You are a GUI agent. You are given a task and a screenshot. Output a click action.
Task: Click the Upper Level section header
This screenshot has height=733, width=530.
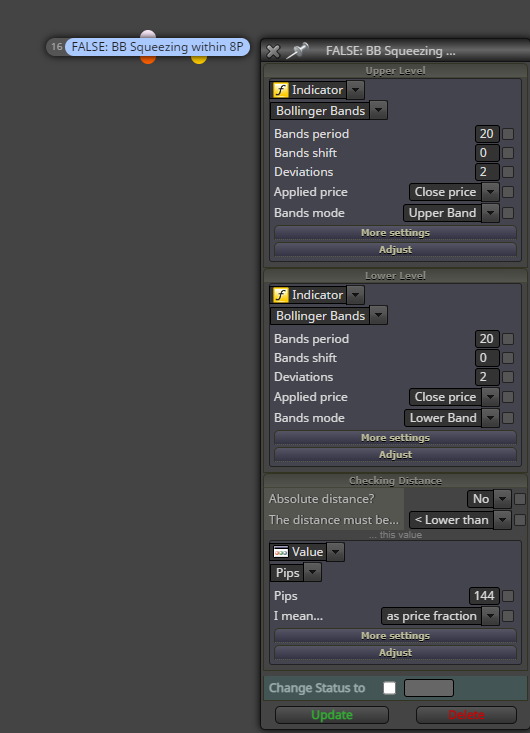click(x=395, y=71)
